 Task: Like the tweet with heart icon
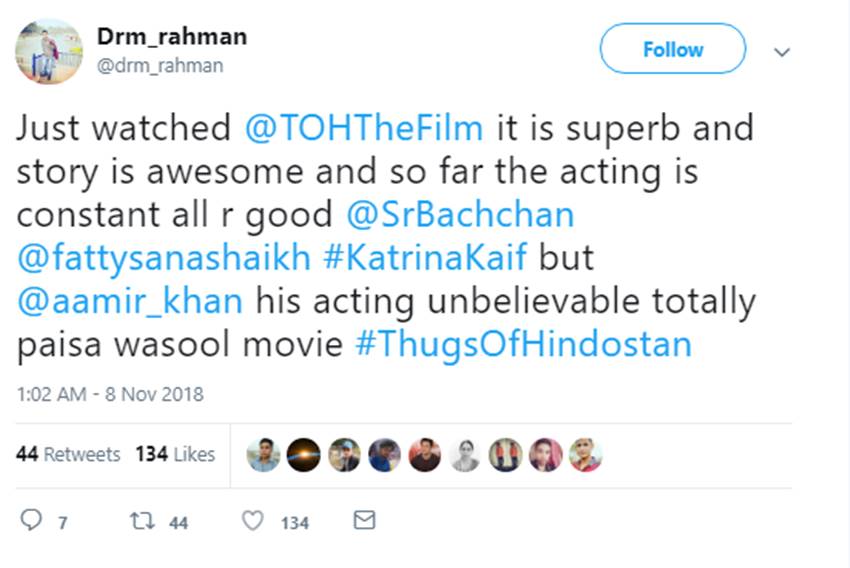click(253, 520)
